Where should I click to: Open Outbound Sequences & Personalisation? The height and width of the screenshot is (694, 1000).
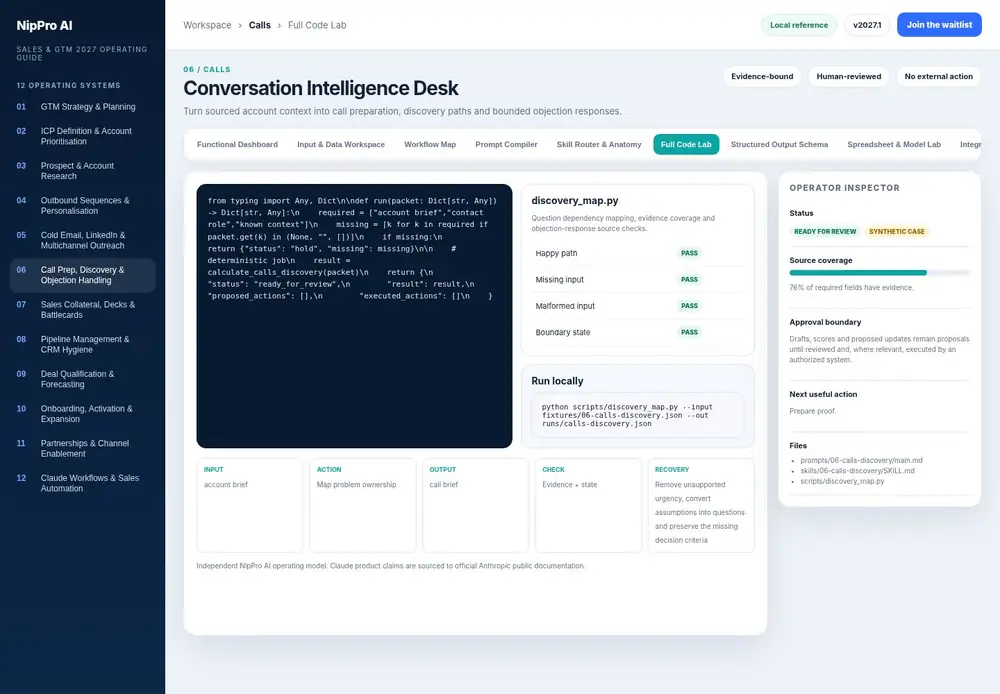(82, 205)
